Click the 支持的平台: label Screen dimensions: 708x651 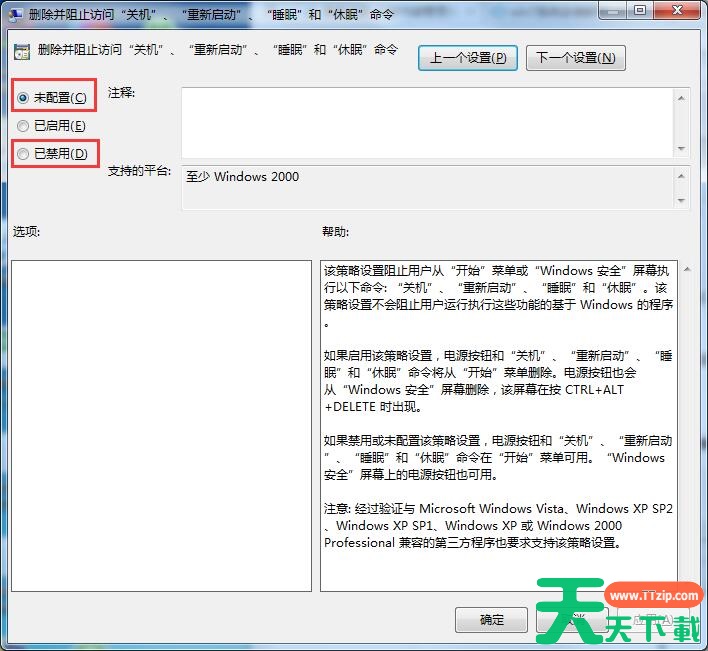click(x=139, y=171)
